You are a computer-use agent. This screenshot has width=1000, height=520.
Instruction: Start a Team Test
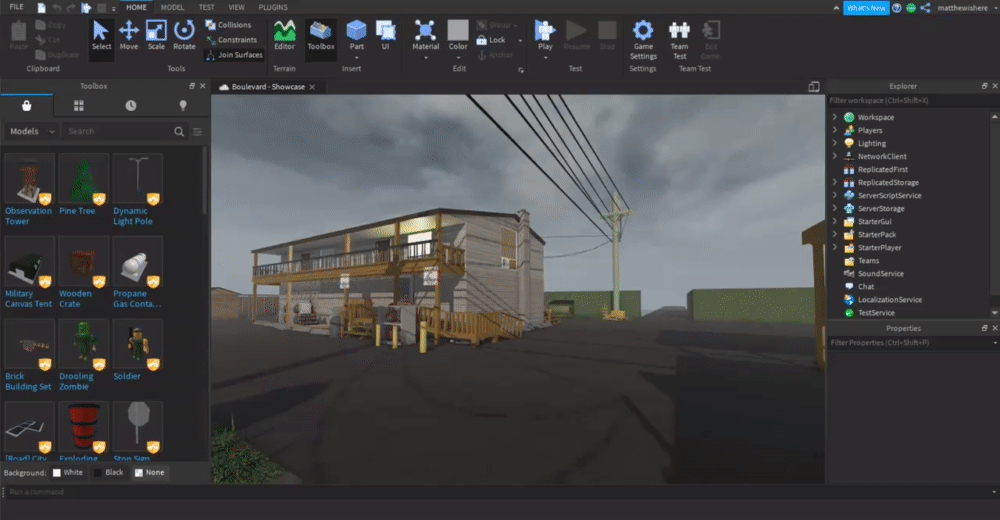coord(679,40)
